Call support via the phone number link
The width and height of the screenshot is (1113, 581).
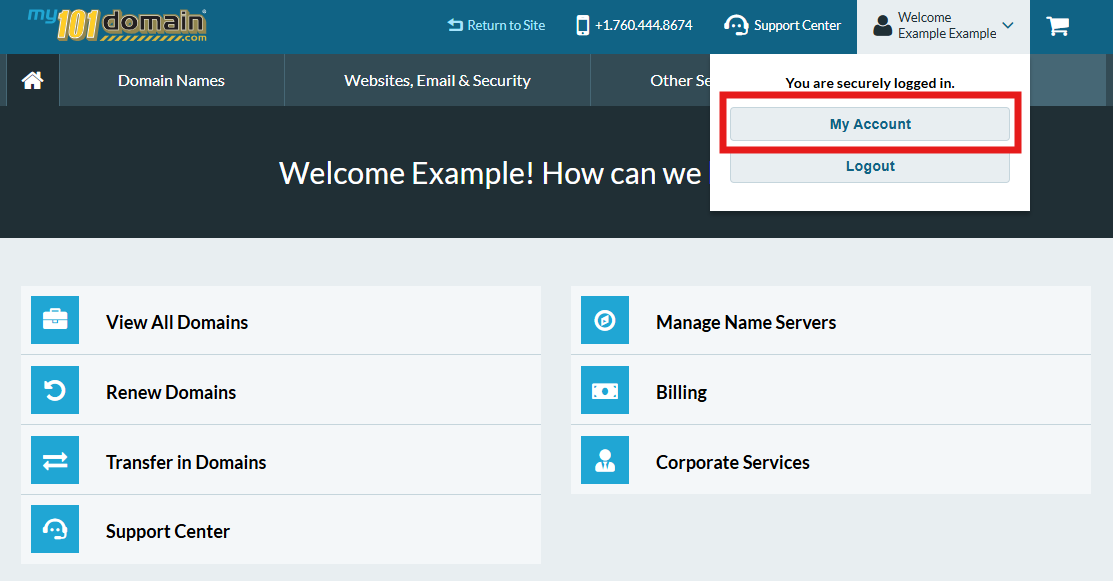(x=642, y=24)
